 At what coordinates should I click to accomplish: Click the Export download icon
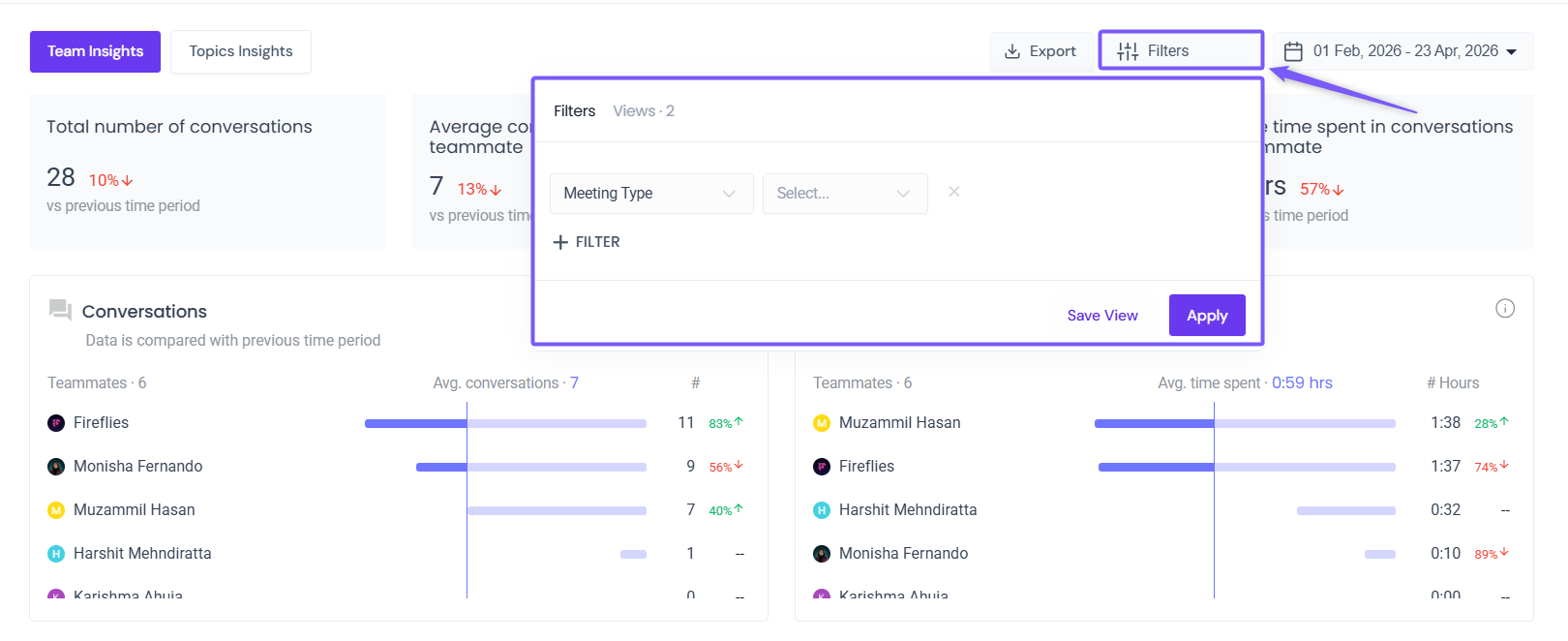[x=1012, y=51]
